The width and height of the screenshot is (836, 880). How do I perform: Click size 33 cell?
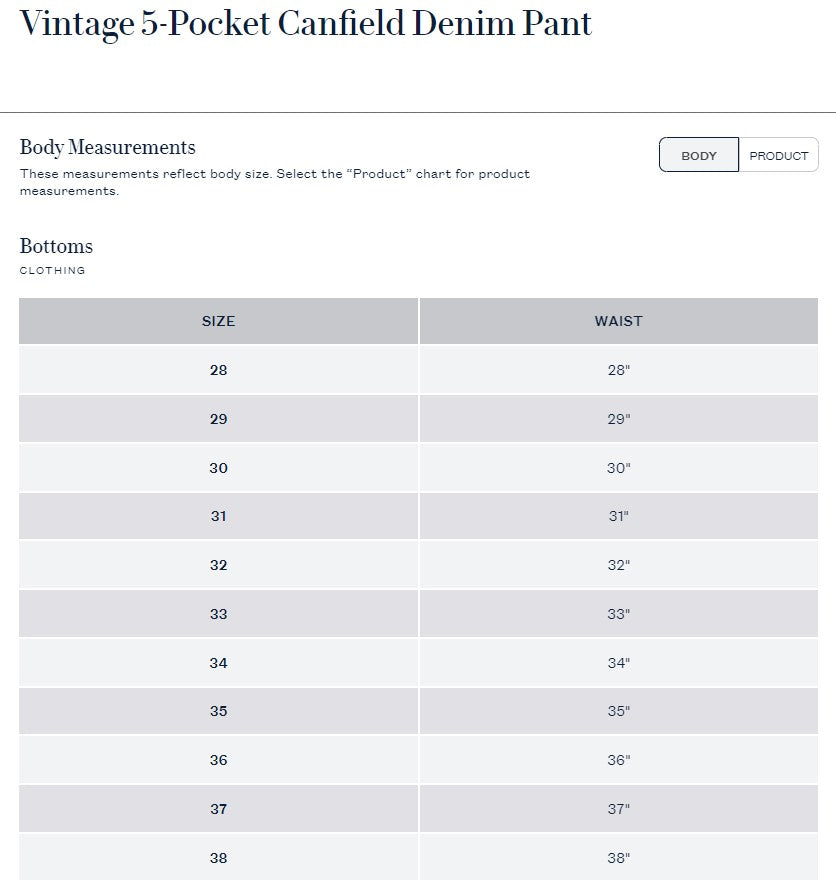coord(218,613)
